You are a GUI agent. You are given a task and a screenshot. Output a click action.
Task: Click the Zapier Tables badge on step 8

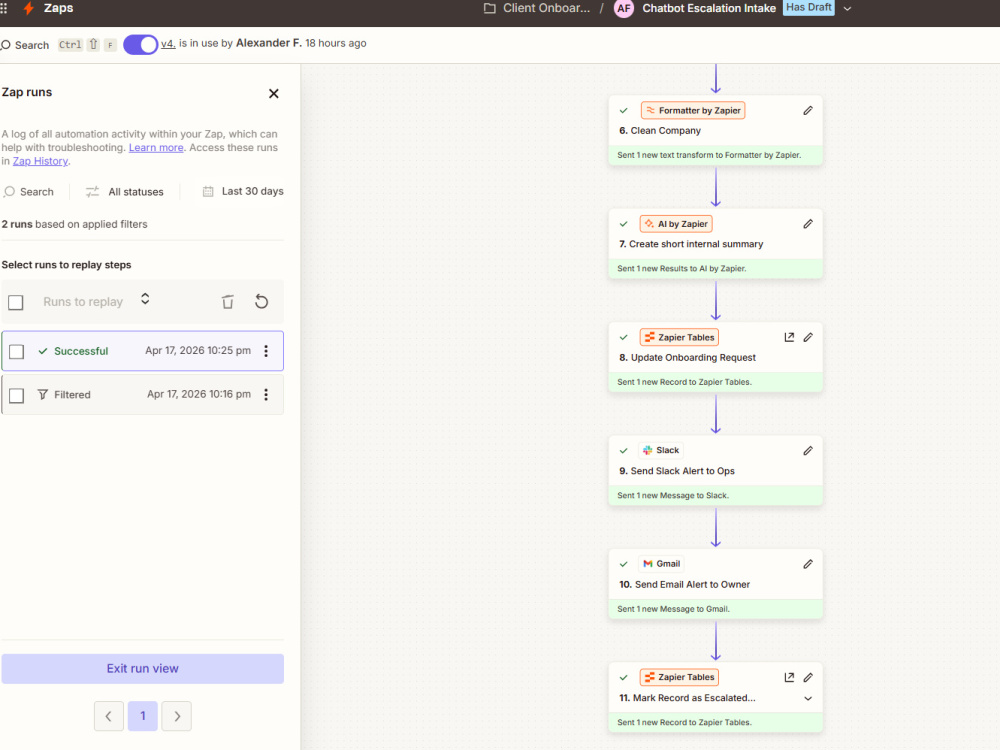coord(679,337)
